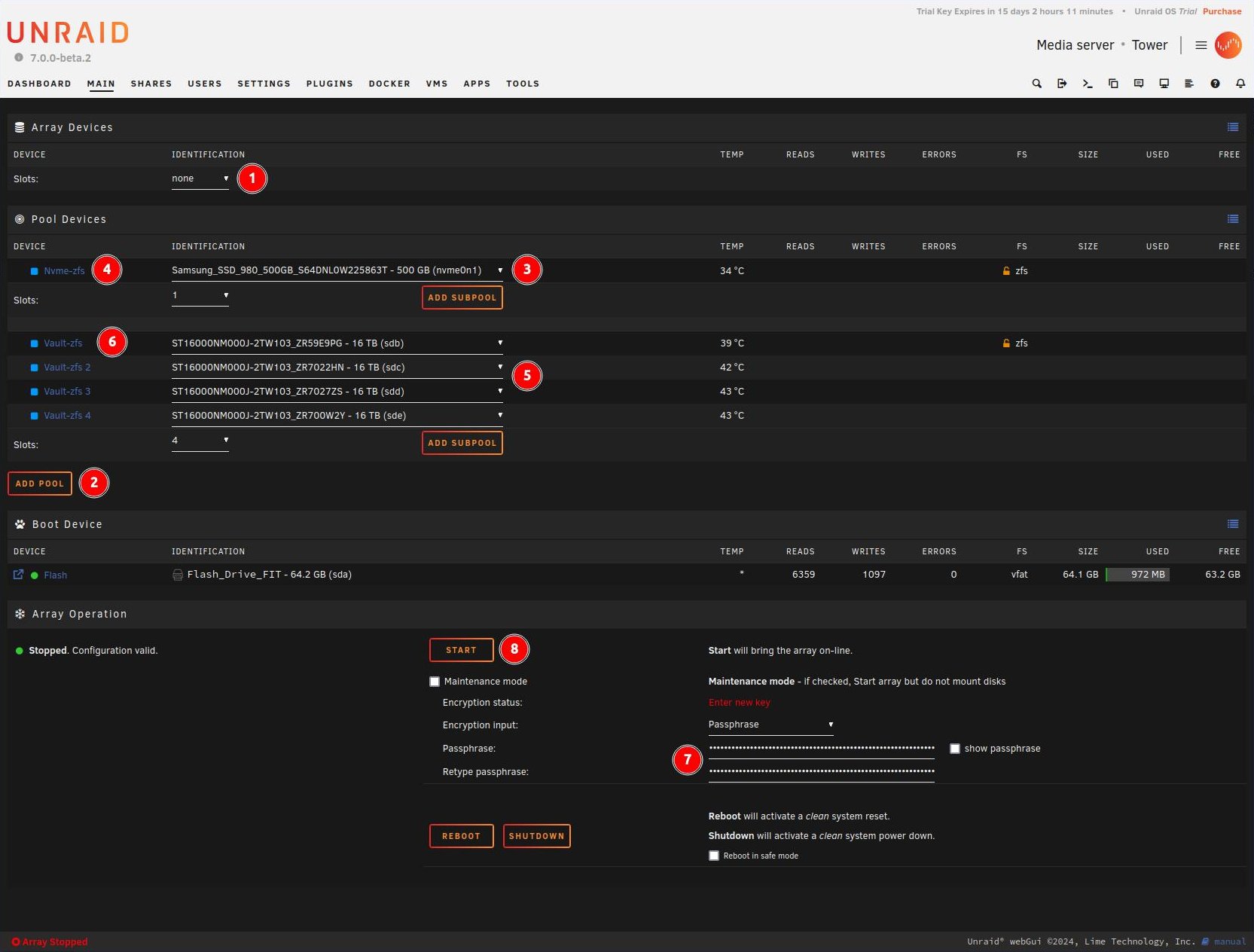This screenshot has width=1254, height=952.
Task: Go to the DASHBOARD tab
Action: (x=39, y=84)
